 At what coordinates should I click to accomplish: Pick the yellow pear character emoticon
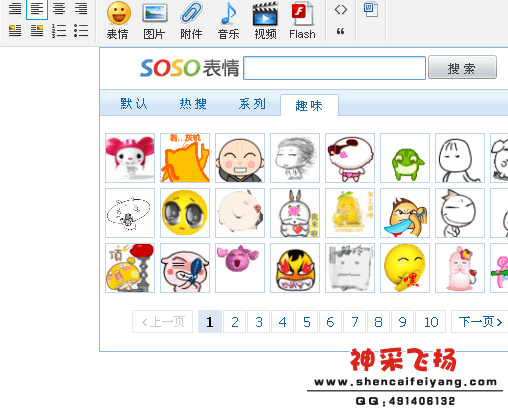click(350, 213)
